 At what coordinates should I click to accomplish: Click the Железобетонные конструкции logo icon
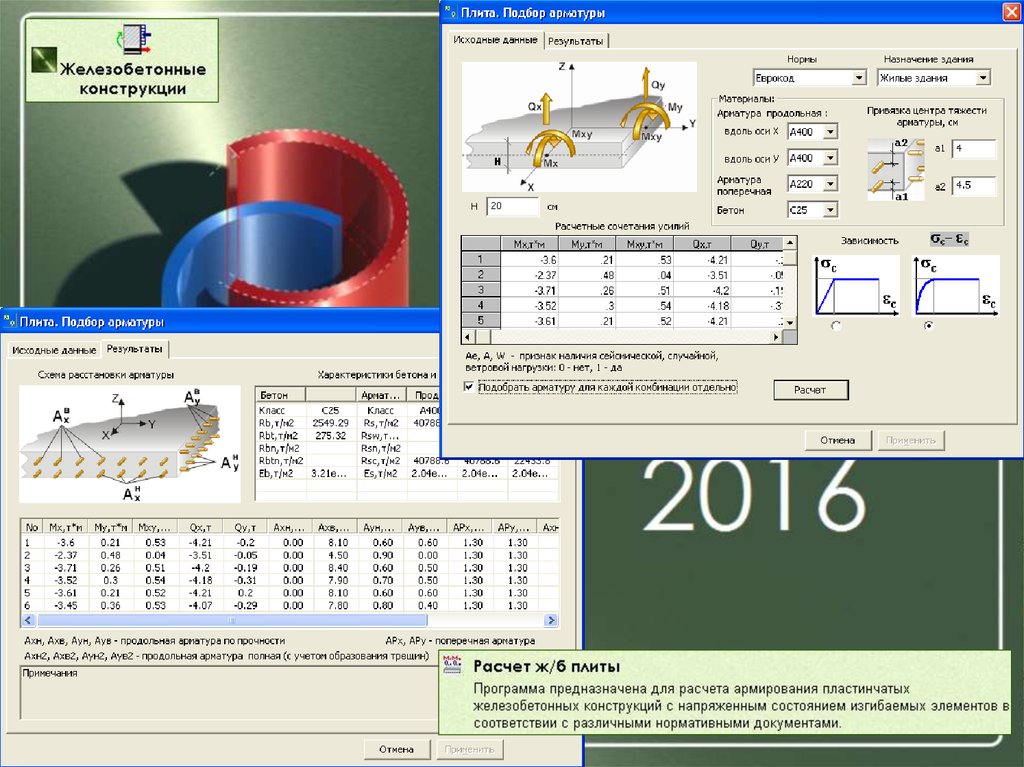tap(43, 60)
